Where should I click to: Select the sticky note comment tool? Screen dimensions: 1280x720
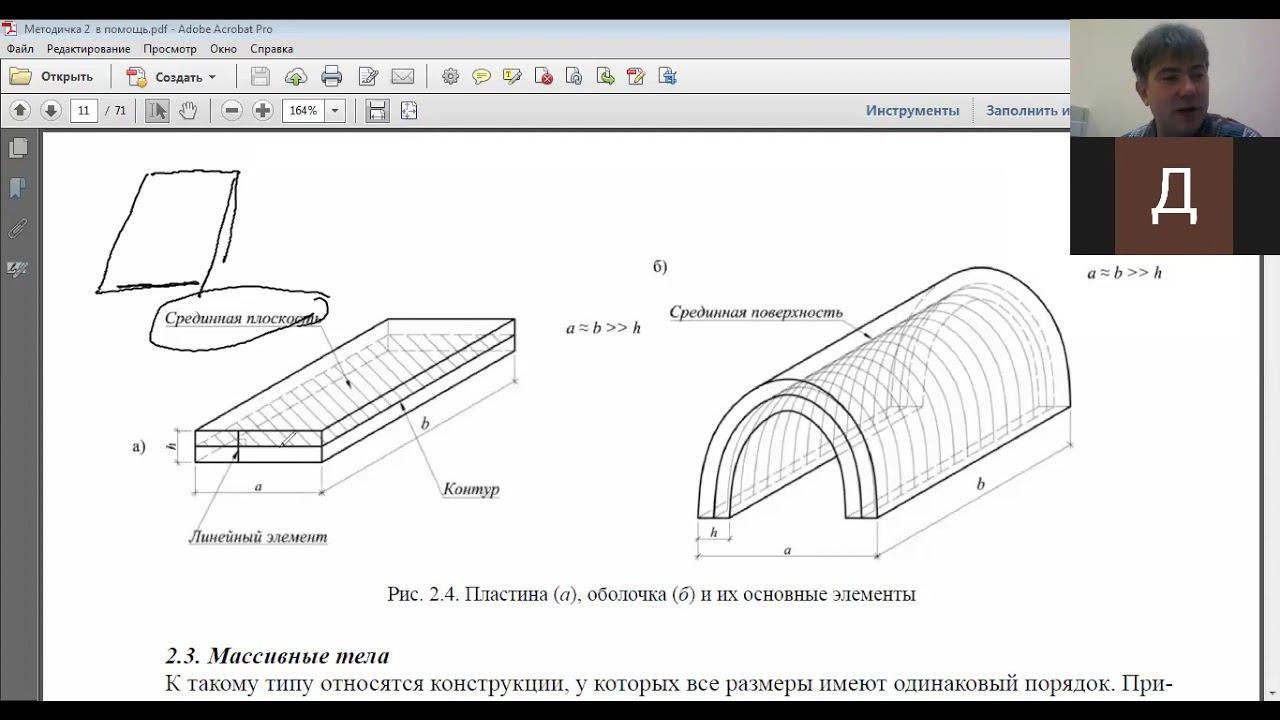coord(481,76)
